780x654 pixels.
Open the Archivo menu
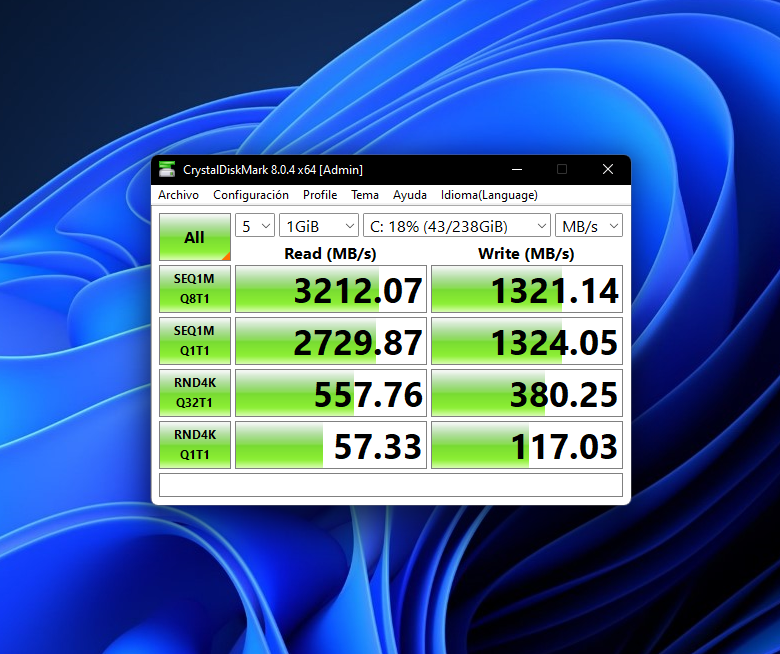coord(178,195)
